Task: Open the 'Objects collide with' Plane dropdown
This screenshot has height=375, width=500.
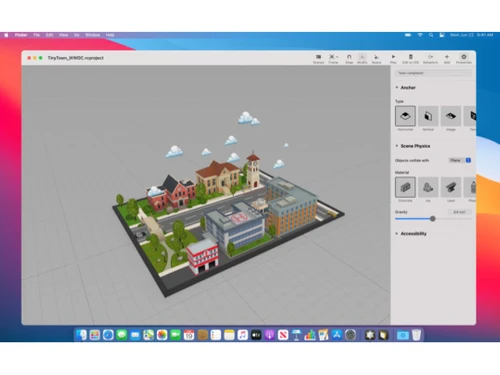Action: pos(460,160)
